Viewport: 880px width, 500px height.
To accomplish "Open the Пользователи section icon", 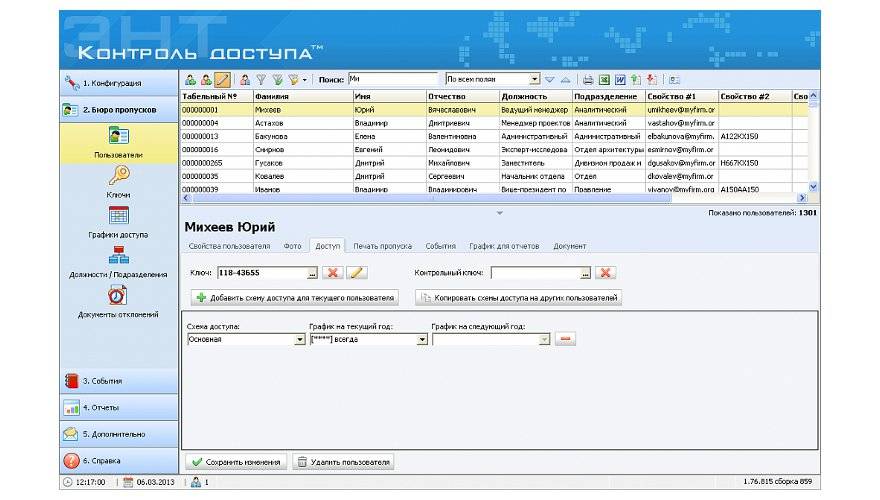I will tap(118, 137).
